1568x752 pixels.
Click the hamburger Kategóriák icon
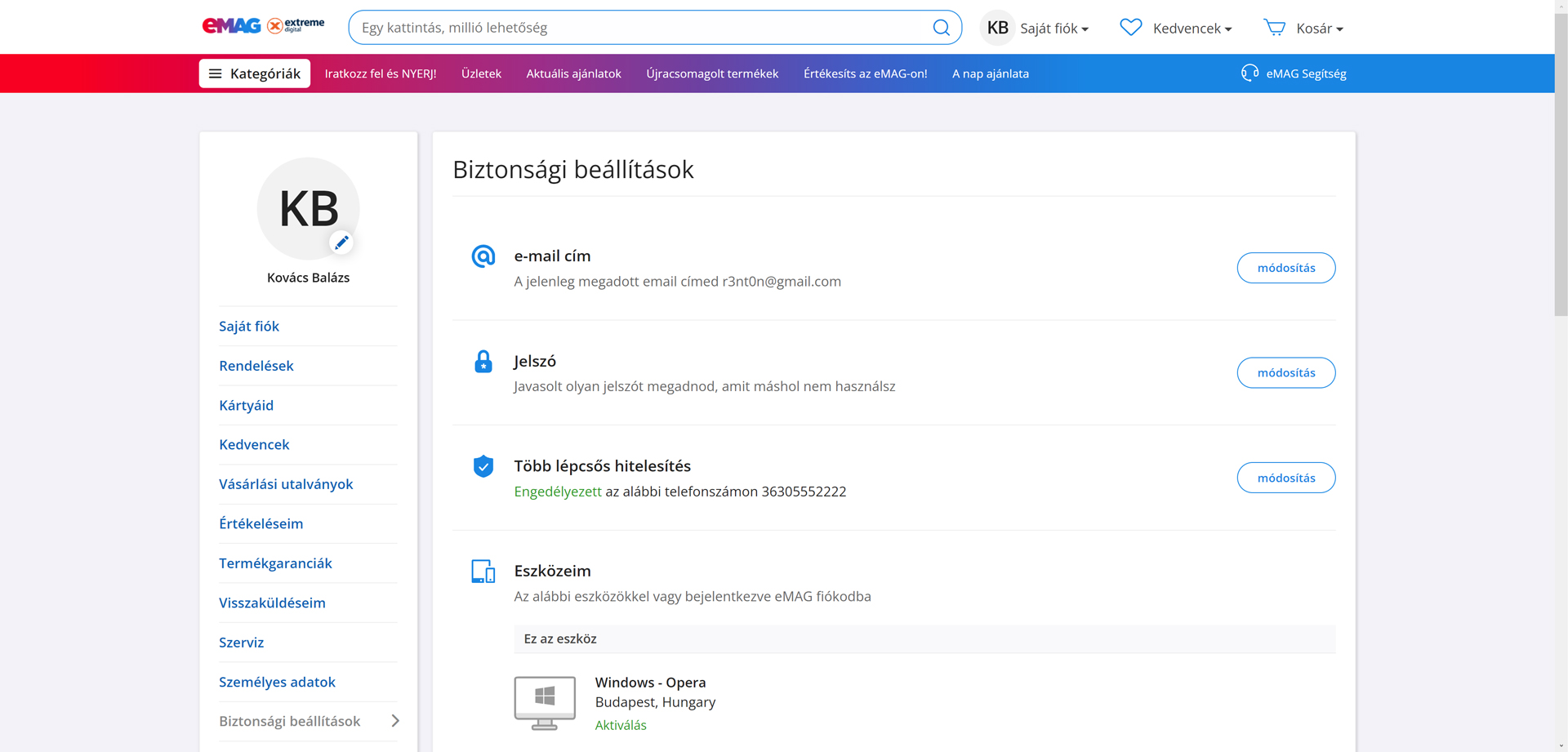pyautogui.click(x=216, y=73)
